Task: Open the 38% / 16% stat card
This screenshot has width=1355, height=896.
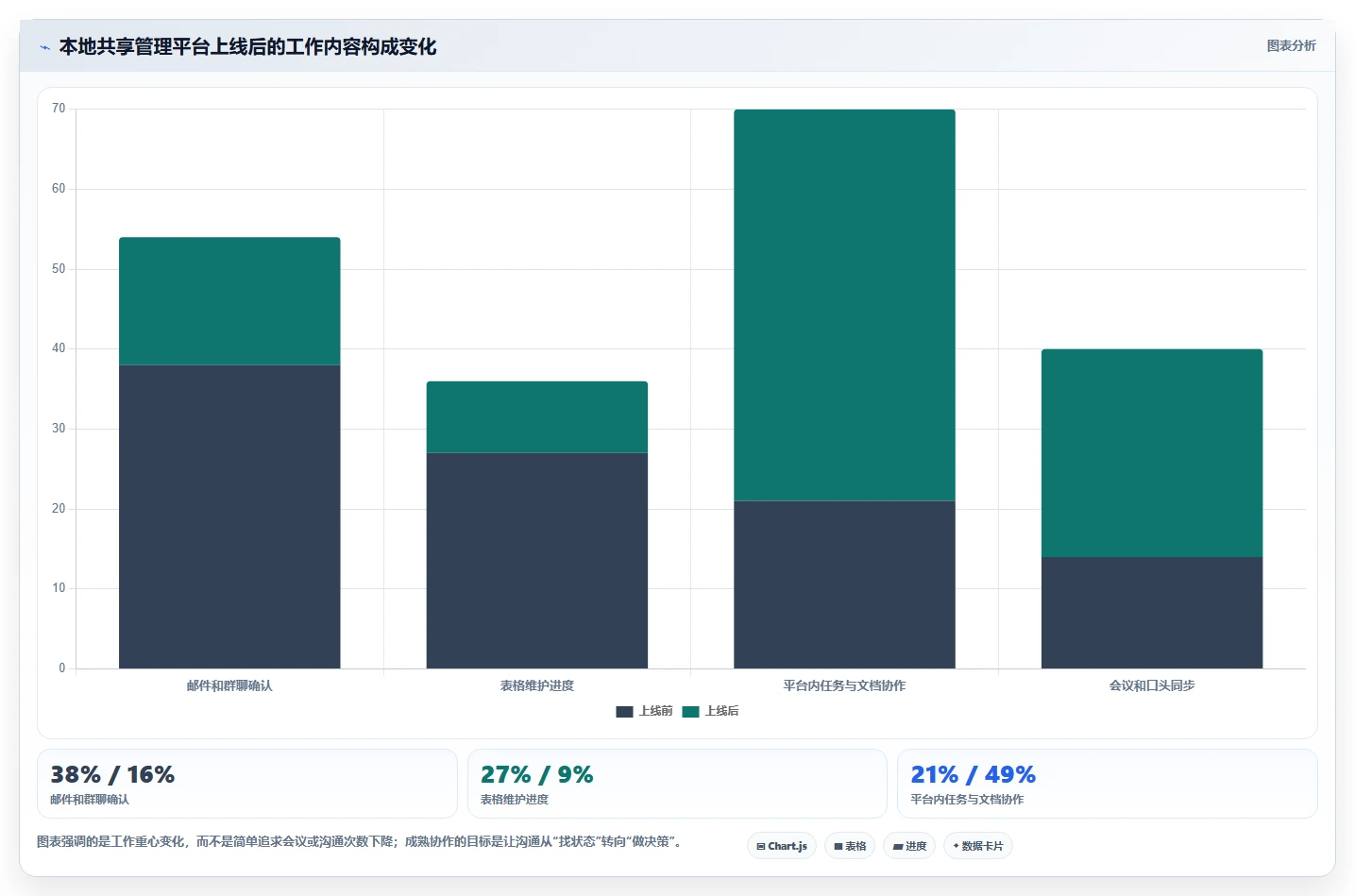Action: tap(247, 784)
